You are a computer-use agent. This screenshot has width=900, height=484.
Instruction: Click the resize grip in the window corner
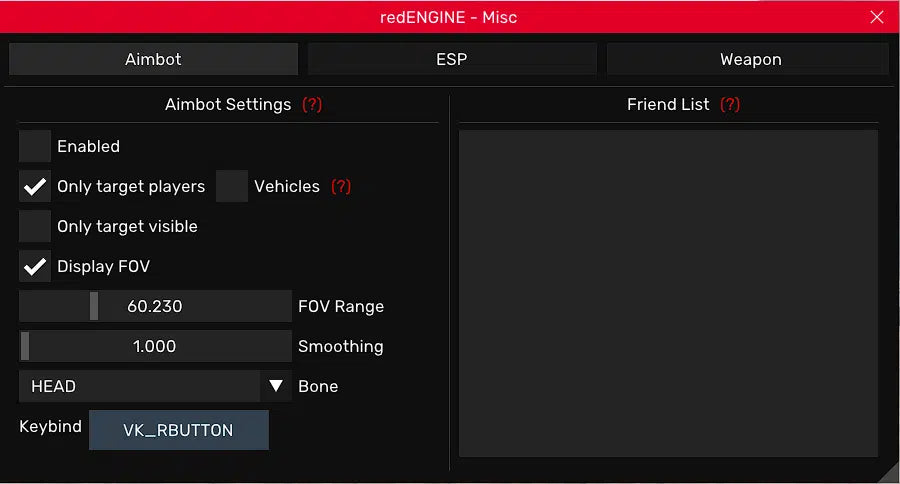[888, 473]
